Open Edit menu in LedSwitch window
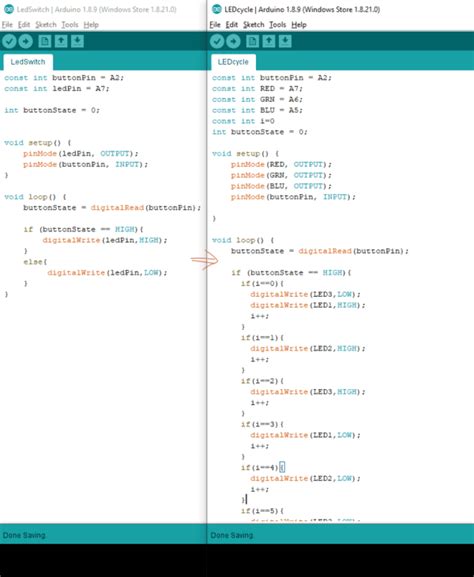 click(24, 25)
